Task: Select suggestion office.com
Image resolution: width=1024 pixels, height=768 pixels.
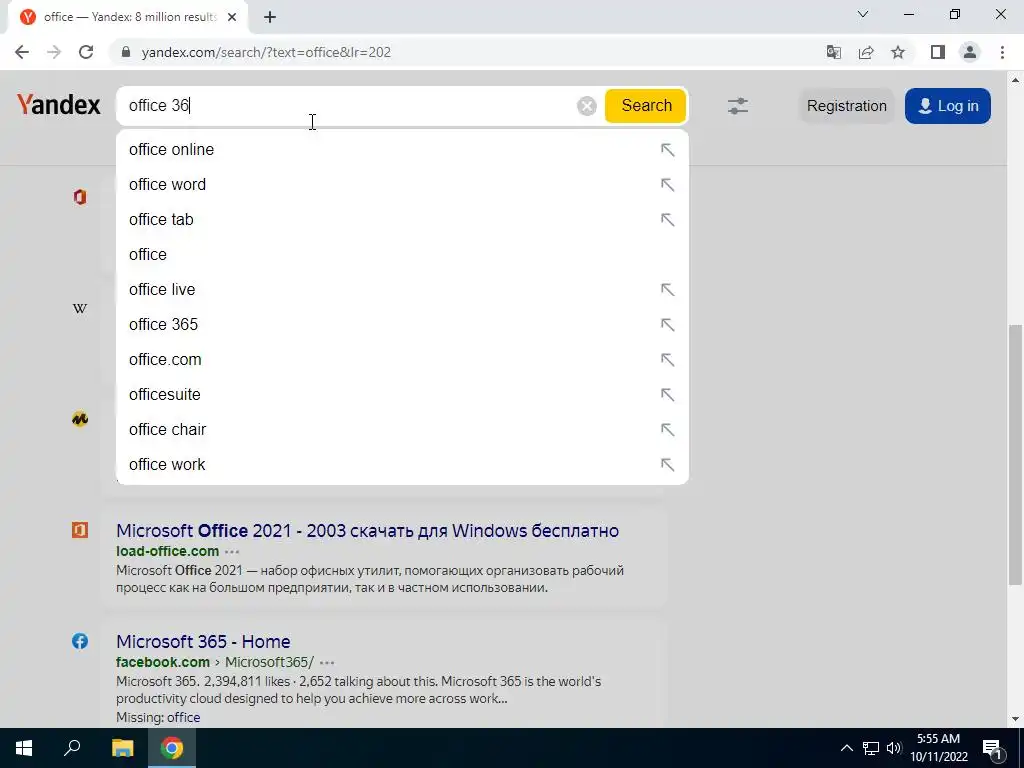Action: coord(402,359)
